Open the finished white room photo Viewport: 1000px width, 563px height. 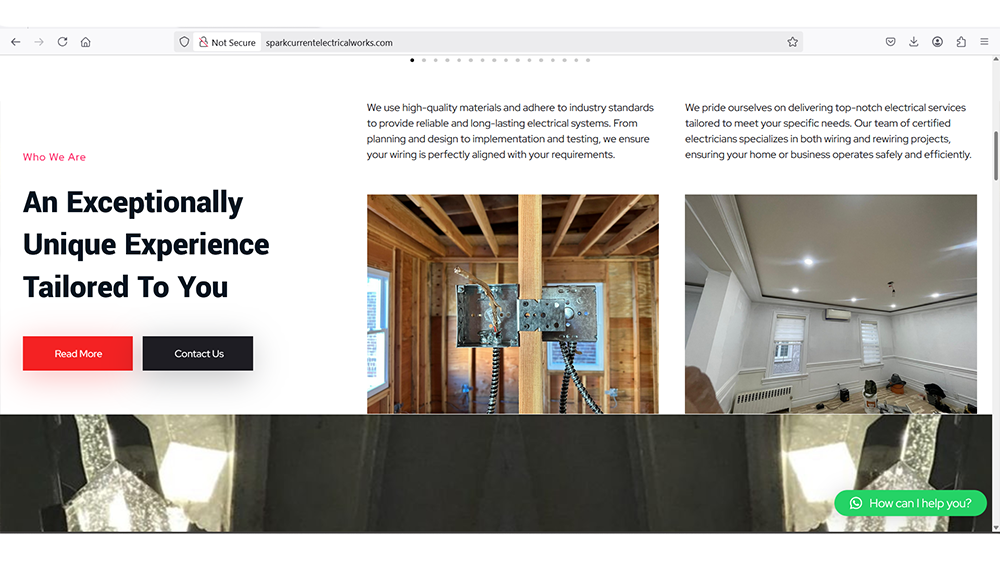830,303
